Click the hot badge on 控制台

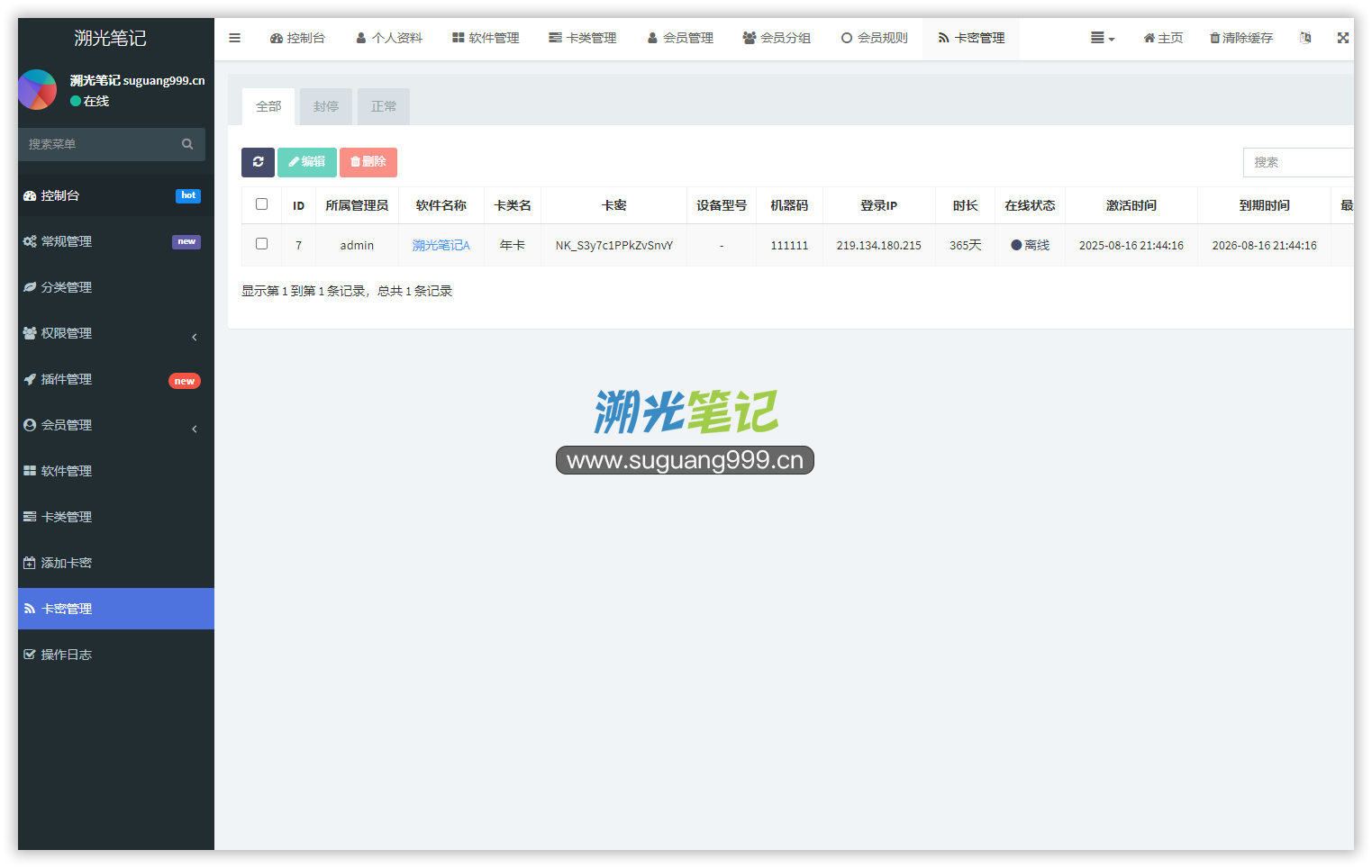tap(188, 195)
